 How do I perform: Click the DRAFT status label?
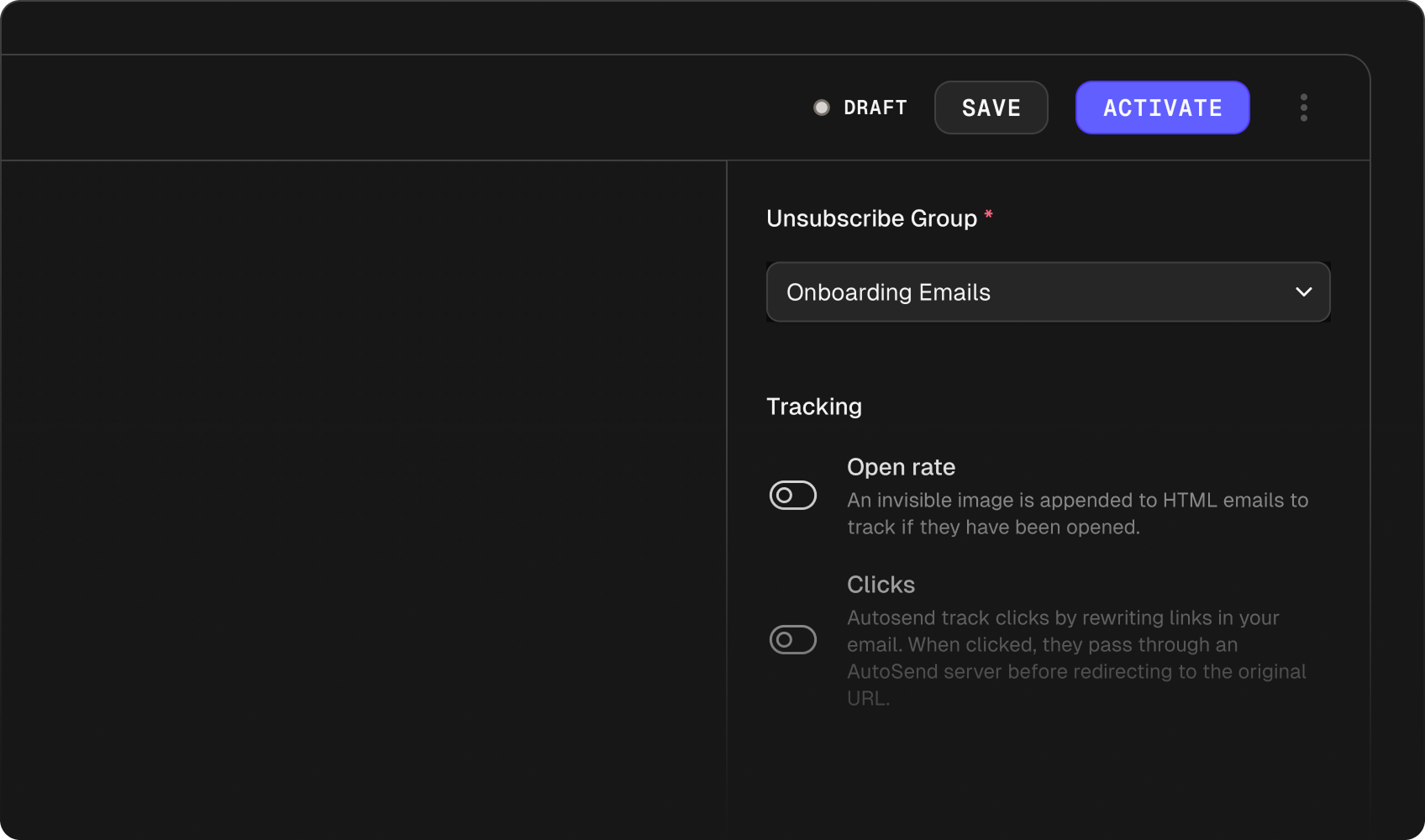(x=874, y=108)
